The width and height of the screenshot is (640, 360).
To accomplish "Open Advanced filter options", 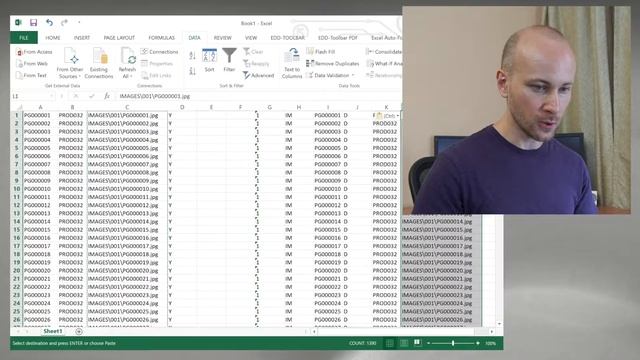I will 258,76.
